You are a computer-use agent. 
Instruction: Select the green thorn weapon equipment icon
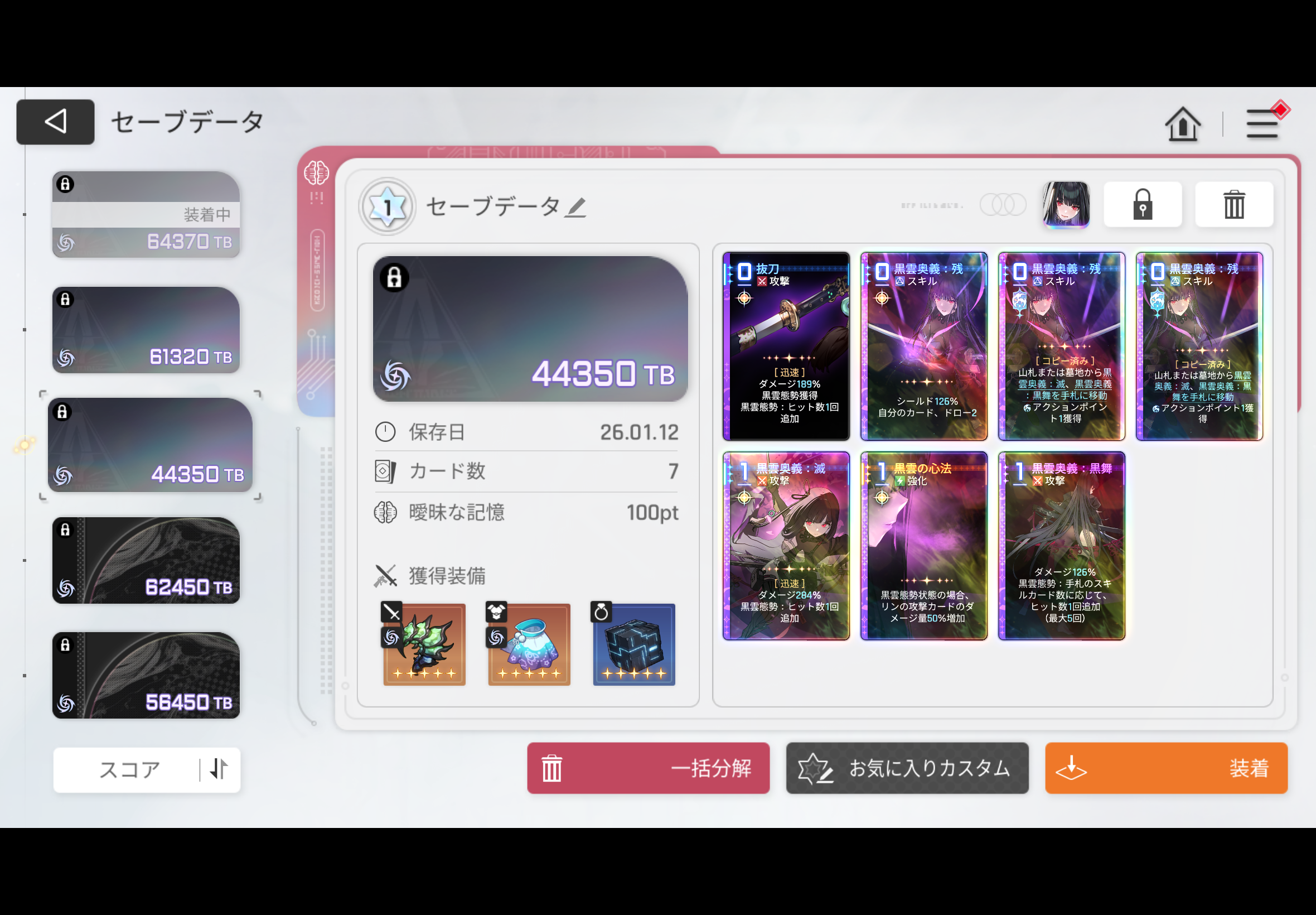pyautogui.click(x=424, y=644)
